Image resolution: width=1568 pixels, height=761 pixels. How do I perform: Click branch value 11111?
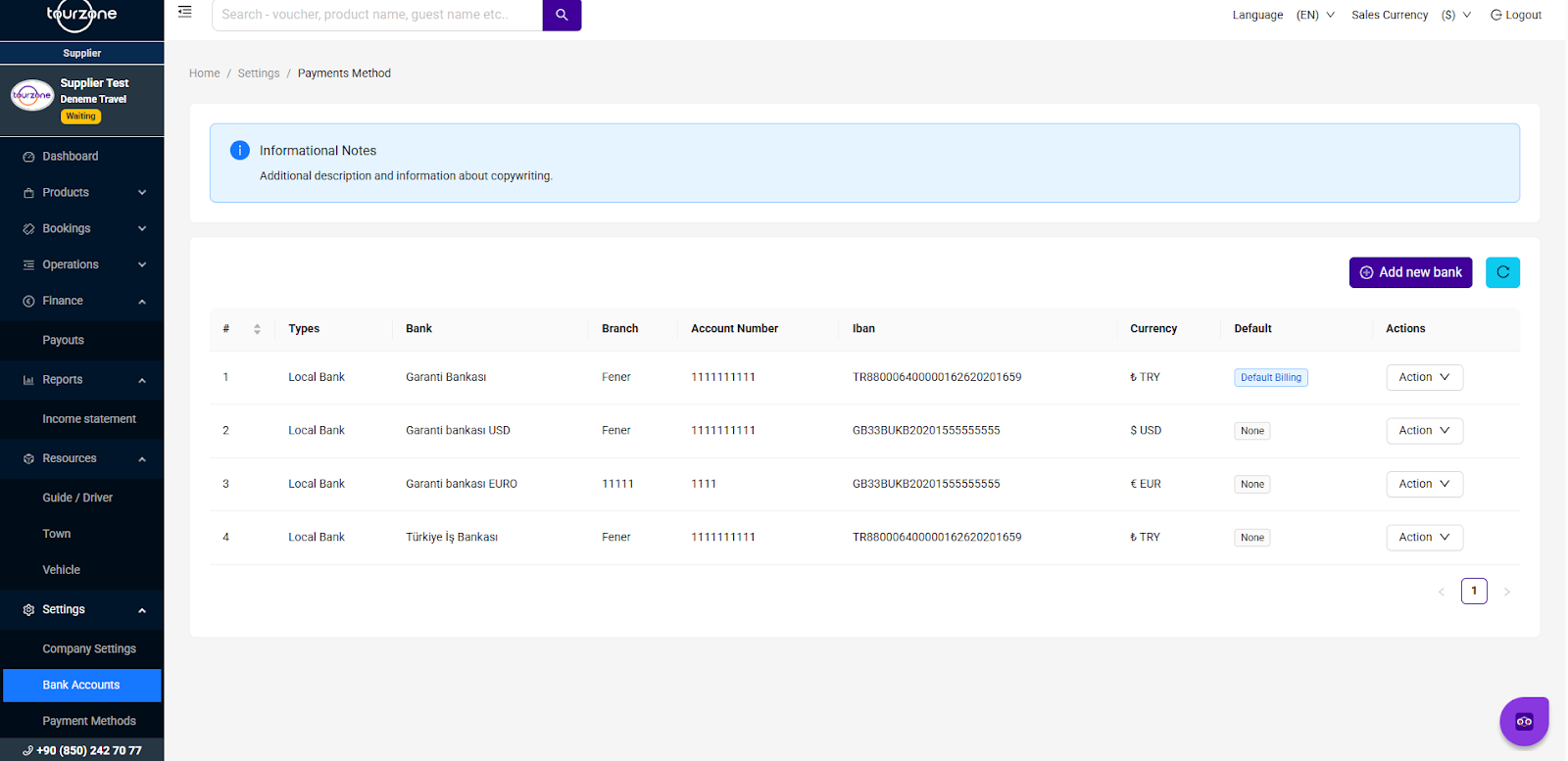617,484
